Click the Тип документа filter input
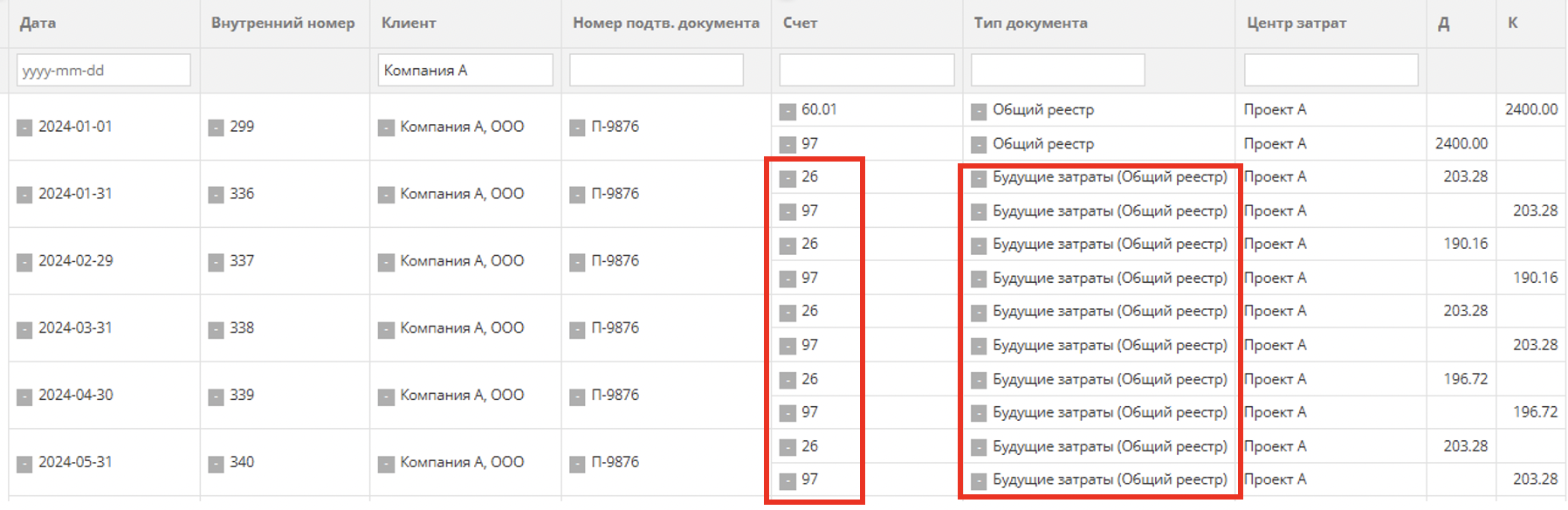Viewport: 1568px width, 510px height. (x=1057, y=70)
